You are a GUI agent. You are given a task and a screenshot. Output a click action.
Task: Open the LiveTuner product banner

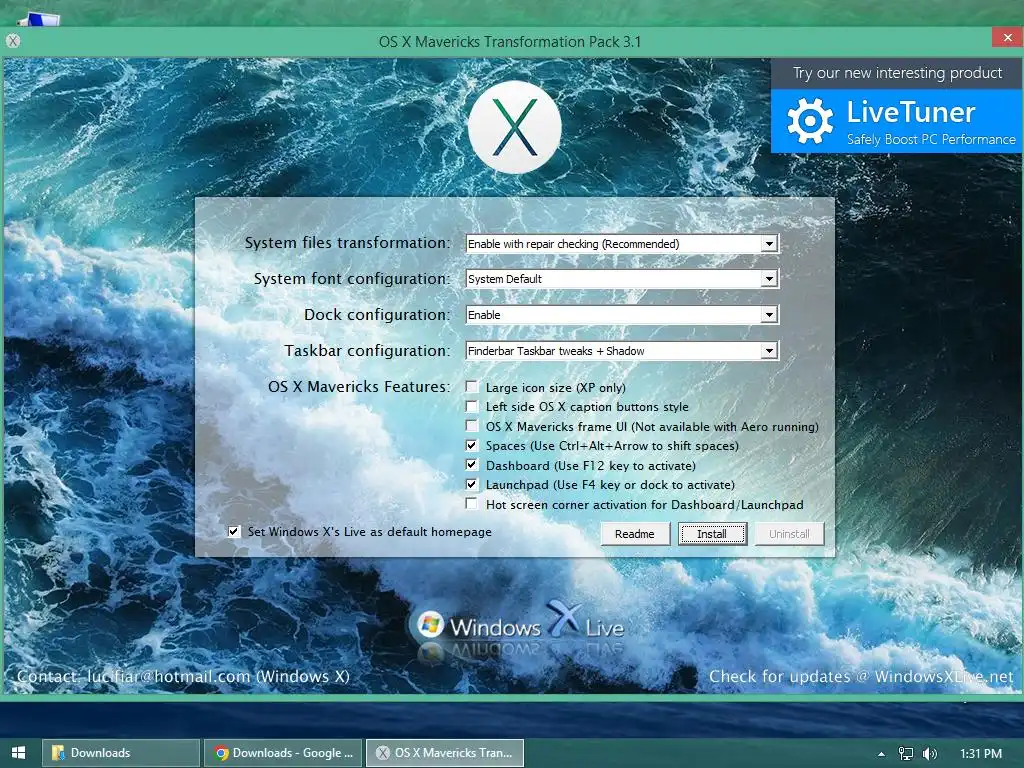click(897, 121)
